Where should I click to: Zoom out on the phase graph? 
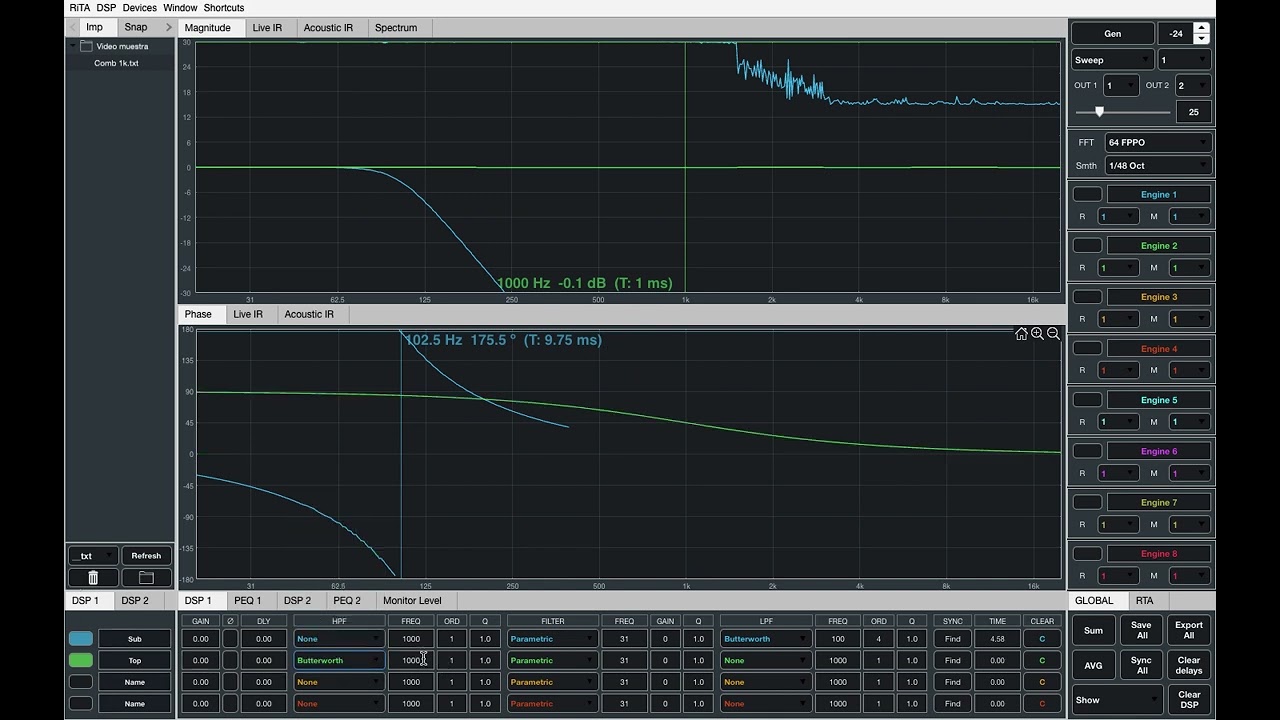coord(1053,334)
